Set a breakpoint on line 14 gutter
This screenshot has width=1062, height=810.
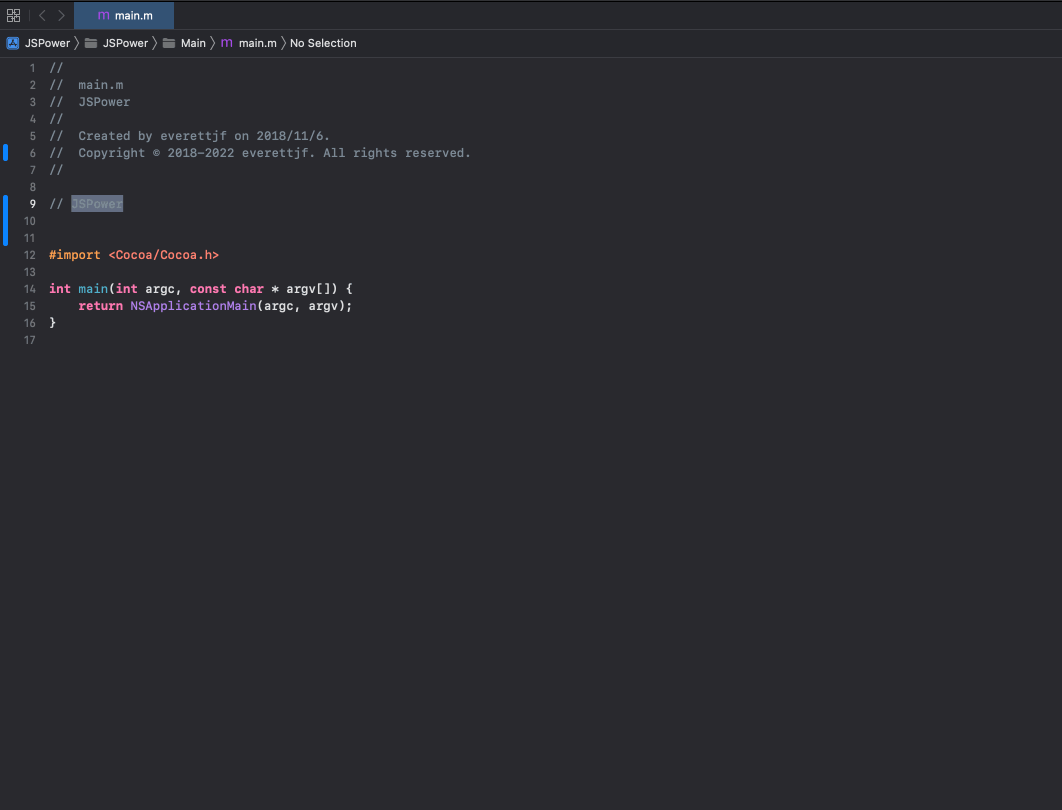click(29, 288)
